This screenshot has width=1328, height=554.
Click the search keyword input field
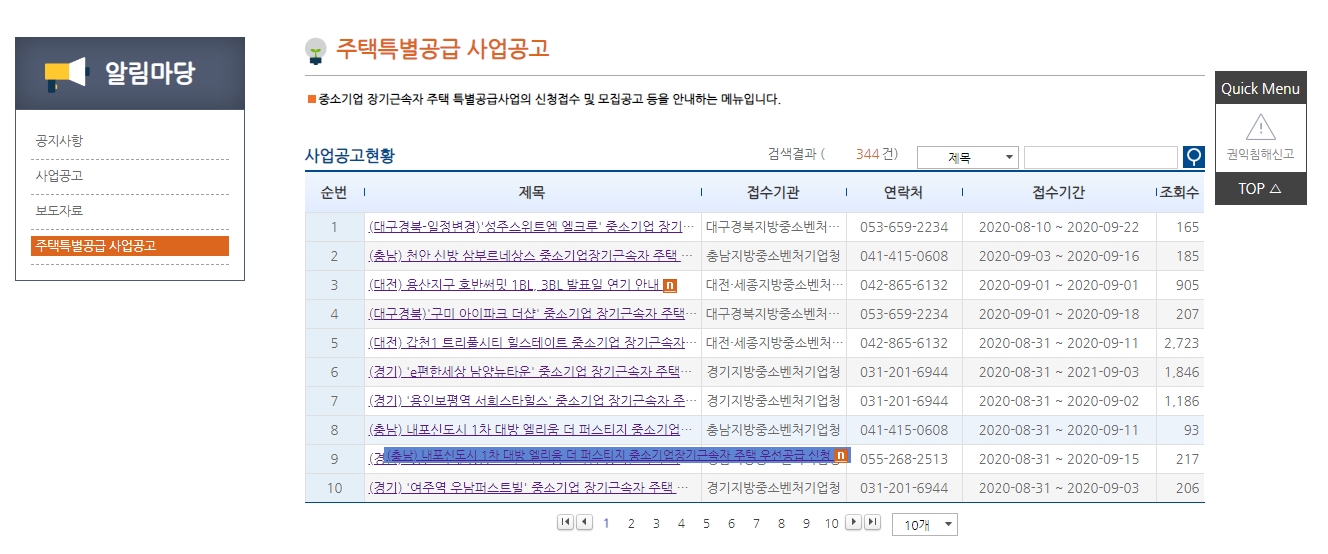coord(1100,157)
